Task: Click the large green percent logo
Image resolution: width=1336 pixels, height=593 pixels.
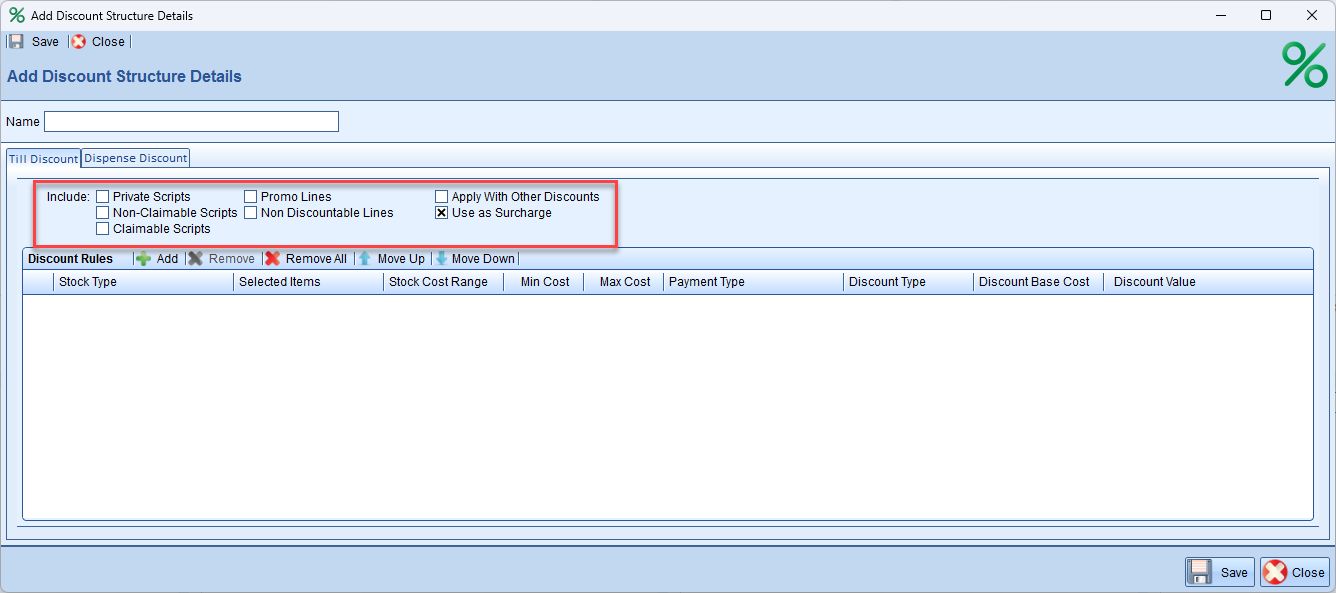Action: pos(1304,66)
